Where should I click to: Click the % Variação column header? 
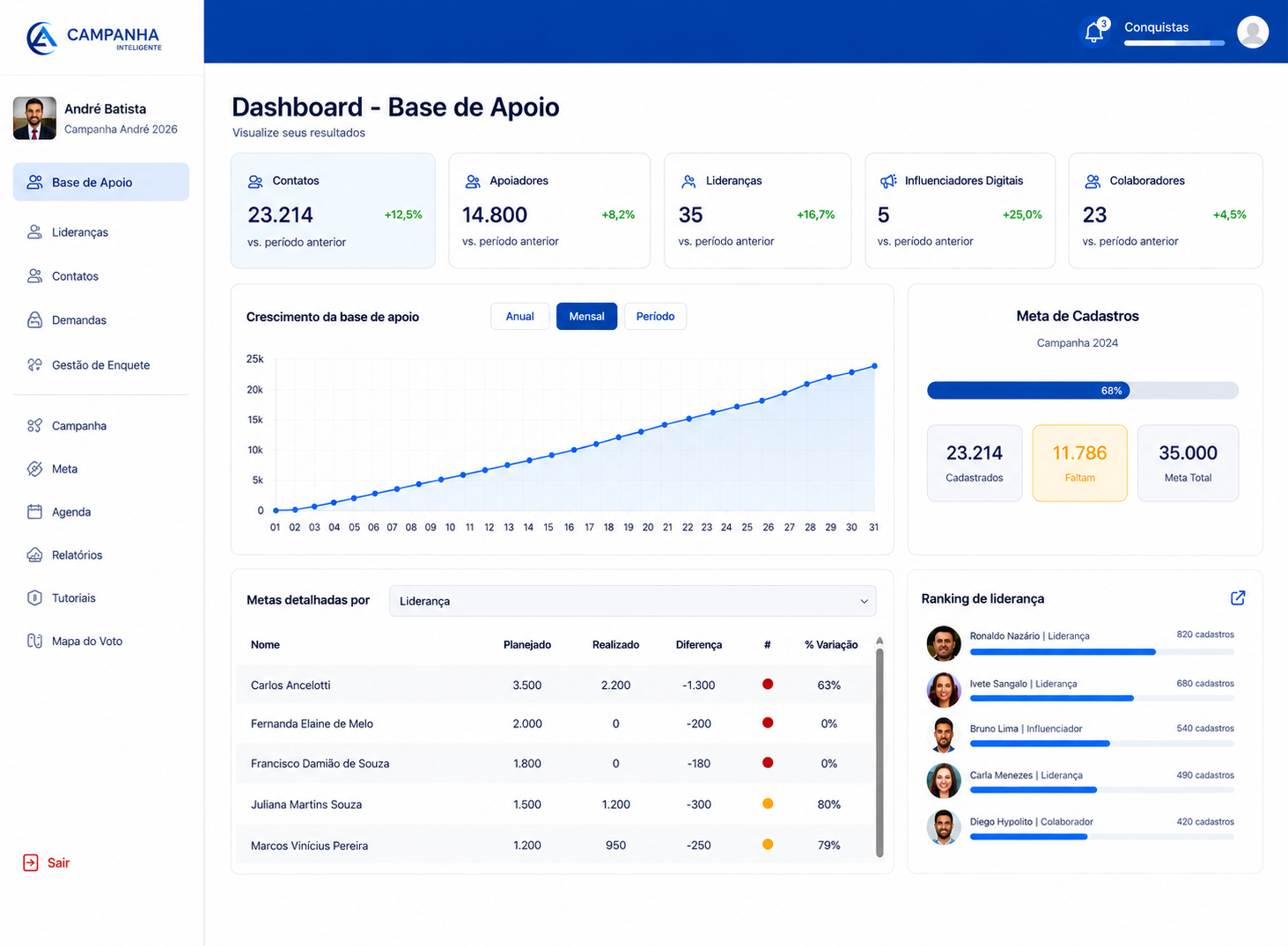point(831,644)
